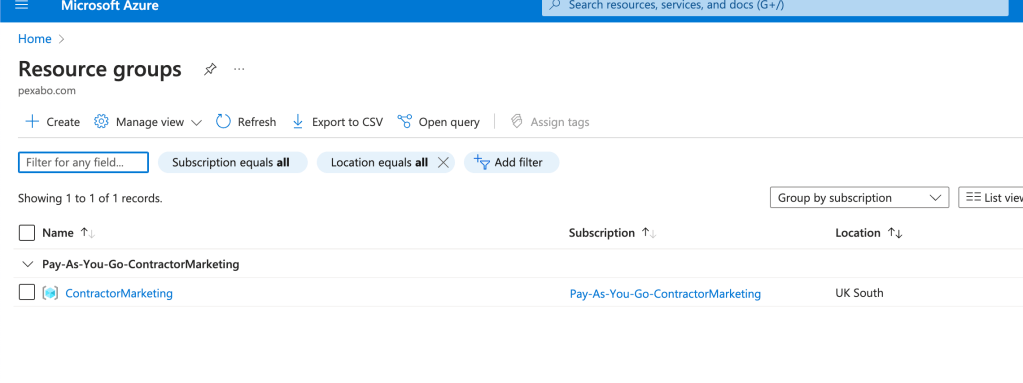Create a new resource group
Screen dimensions: 1023x383
52,122
